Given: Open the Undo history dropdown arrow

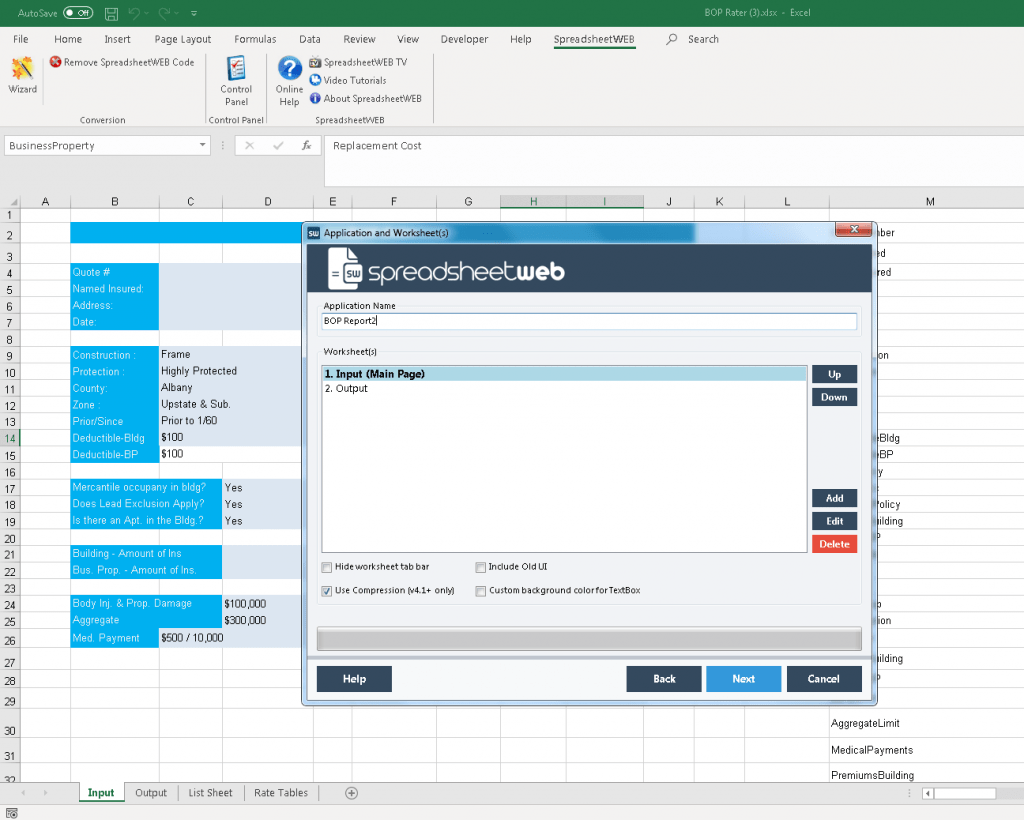Looking at the screenshot, I should click(146, 13).
